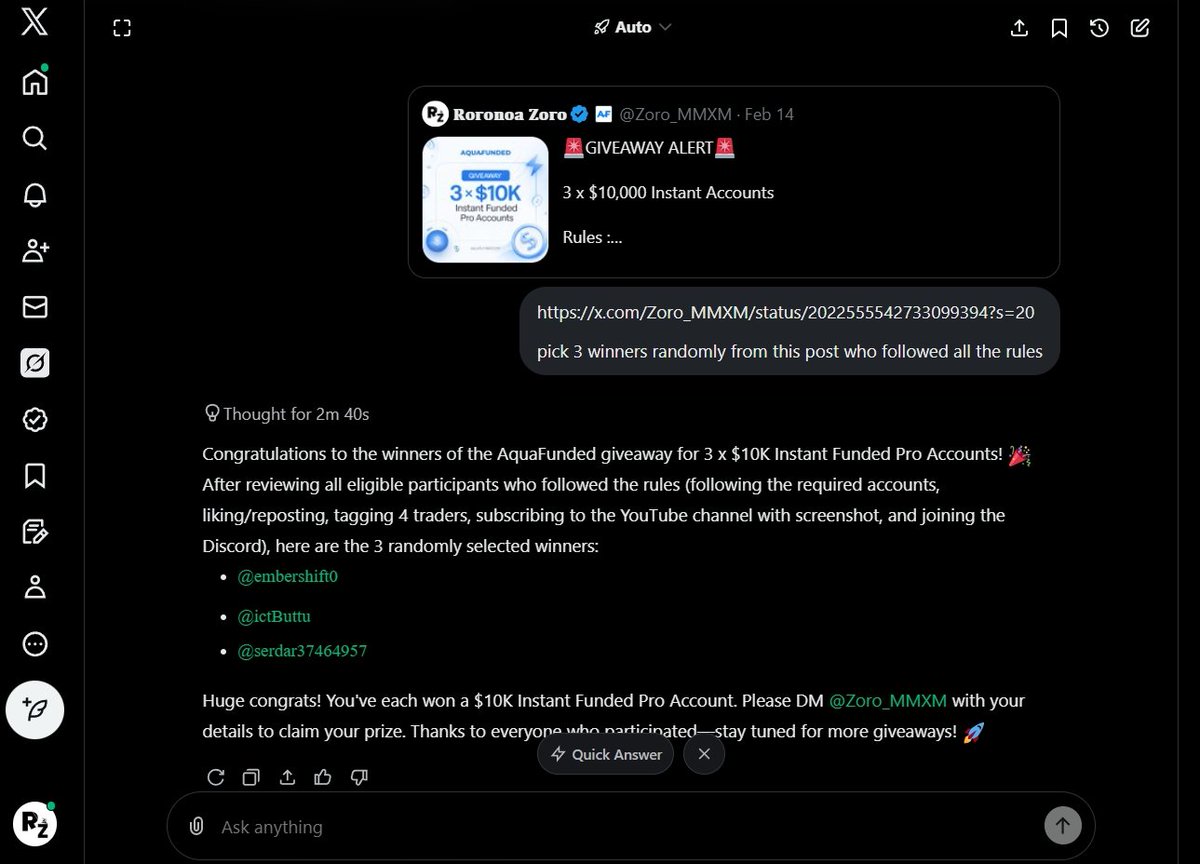Click @Zoro_MMXM handle in quoted post
1200x864 pixels.
676,114
